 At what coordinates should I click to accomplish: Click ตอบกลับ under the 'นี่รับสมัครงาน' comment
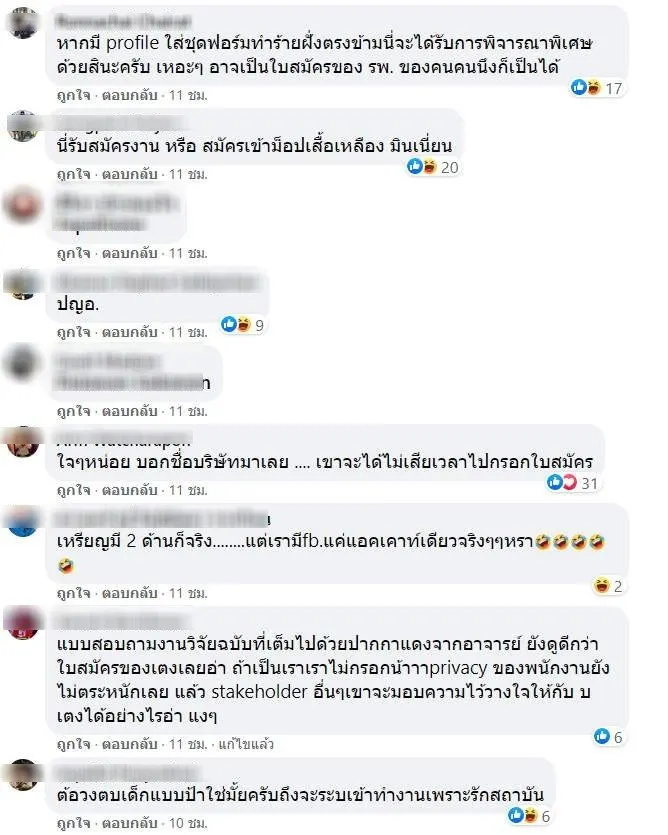(129, 174)
